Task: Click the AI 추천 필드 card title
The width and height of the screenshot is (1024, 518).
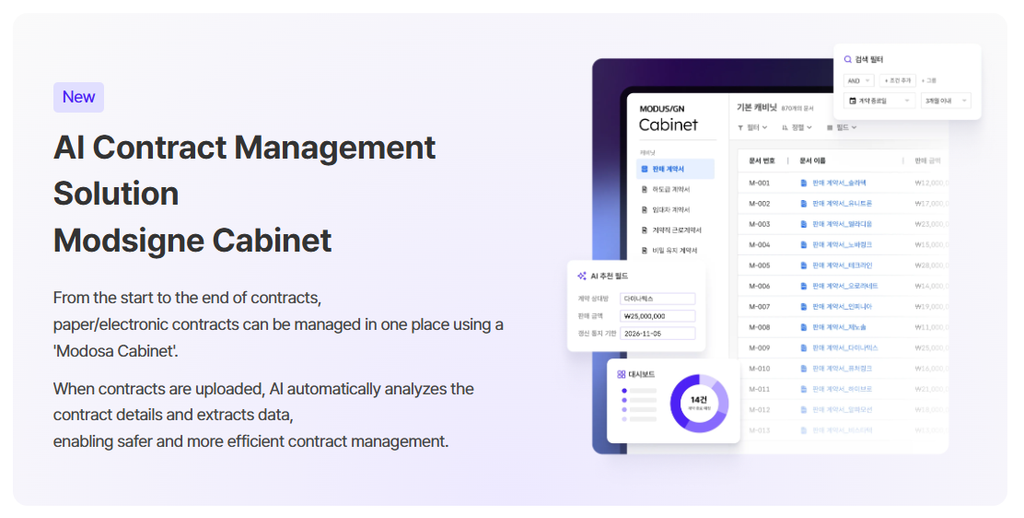Action: pyautogui.click(x=609, y=276)
